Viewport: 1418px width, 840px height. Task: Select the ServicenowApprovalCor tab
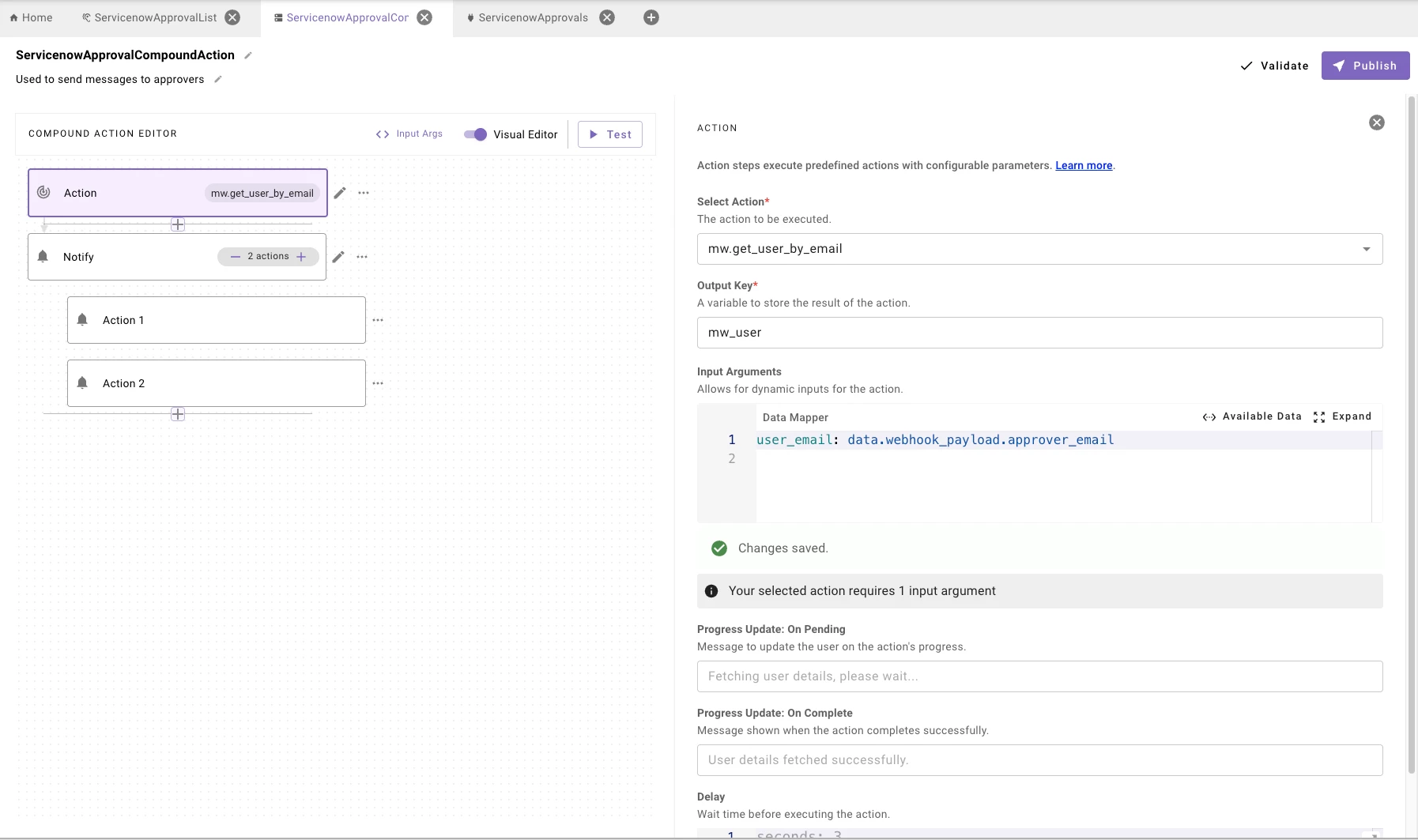[x=341, y=17]
